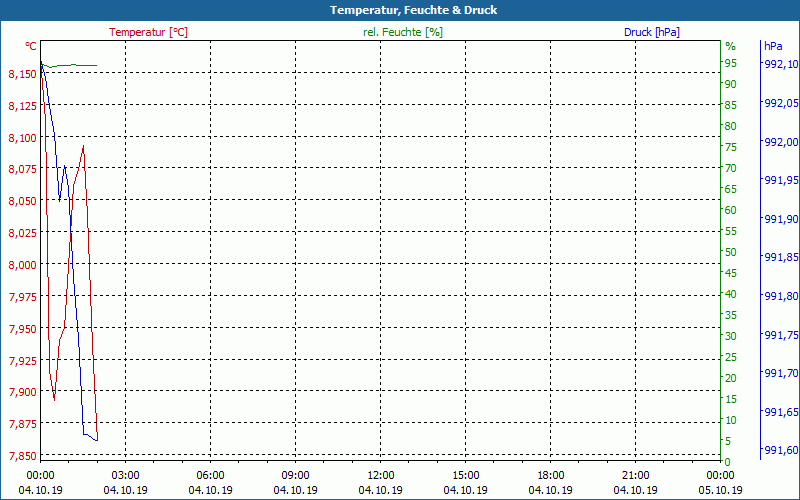Click the 06:00 time axis label

click(210, 475)
